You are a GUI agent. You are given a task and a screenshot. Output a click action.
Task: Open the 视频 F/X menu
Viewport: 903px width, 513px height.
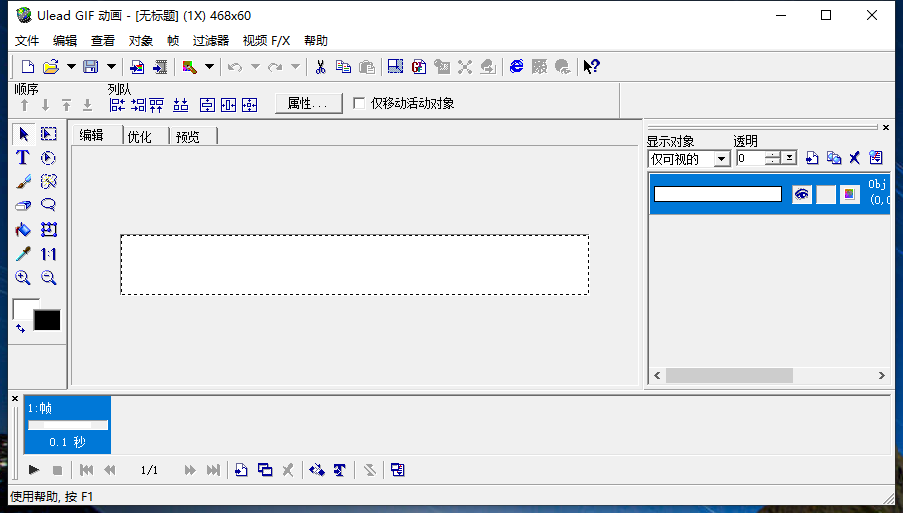pos(266,41)
